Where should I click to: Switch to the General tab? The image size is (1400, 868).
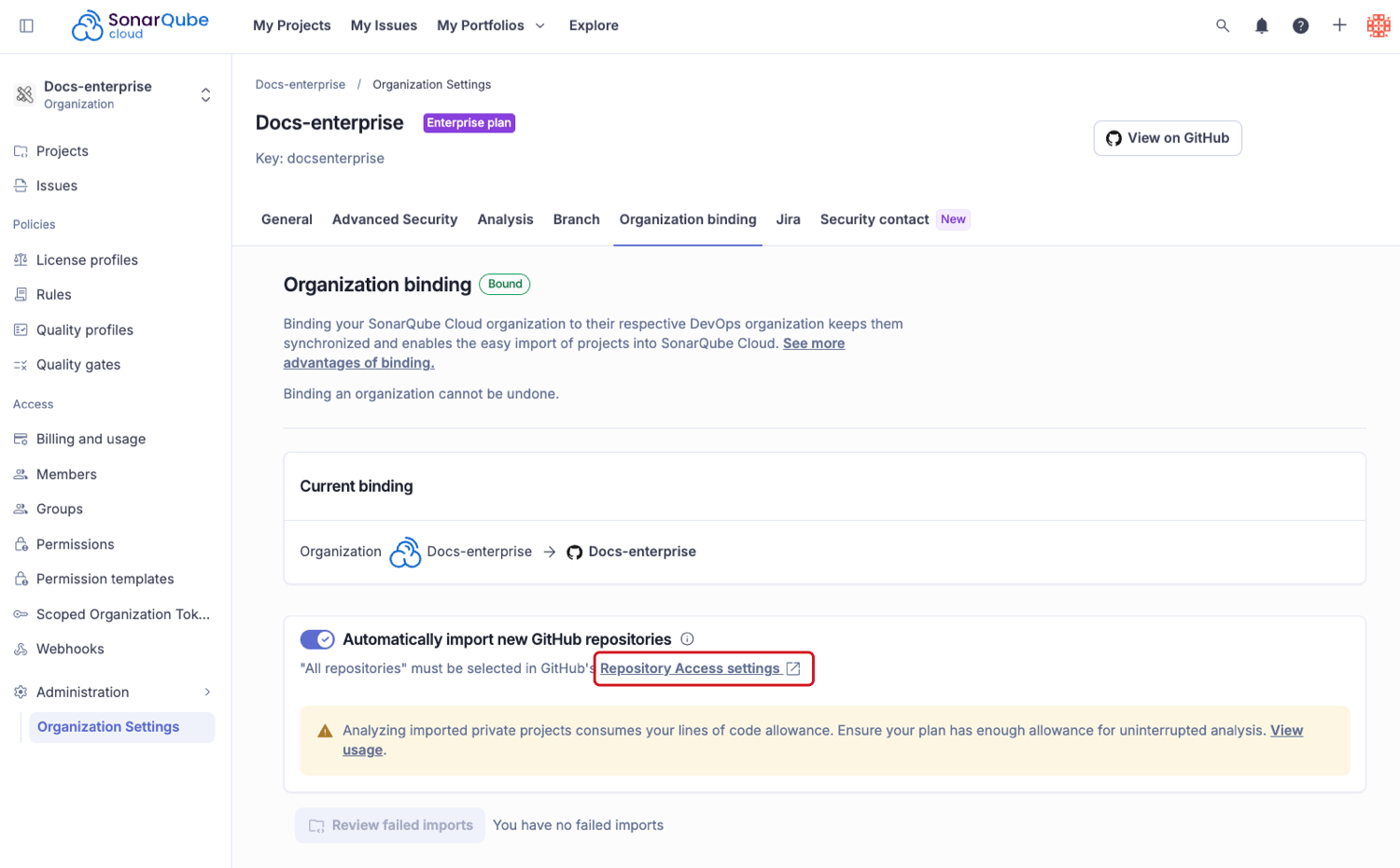pyautogui.click(x=287, y=219)
